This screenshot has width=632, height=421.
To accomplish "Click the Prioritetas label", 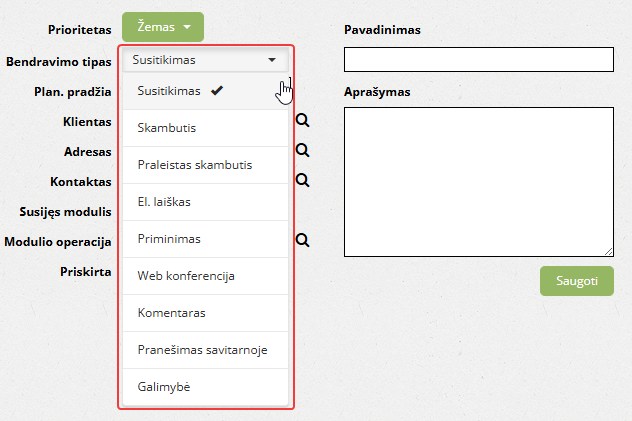I will (x=80, y=30).
